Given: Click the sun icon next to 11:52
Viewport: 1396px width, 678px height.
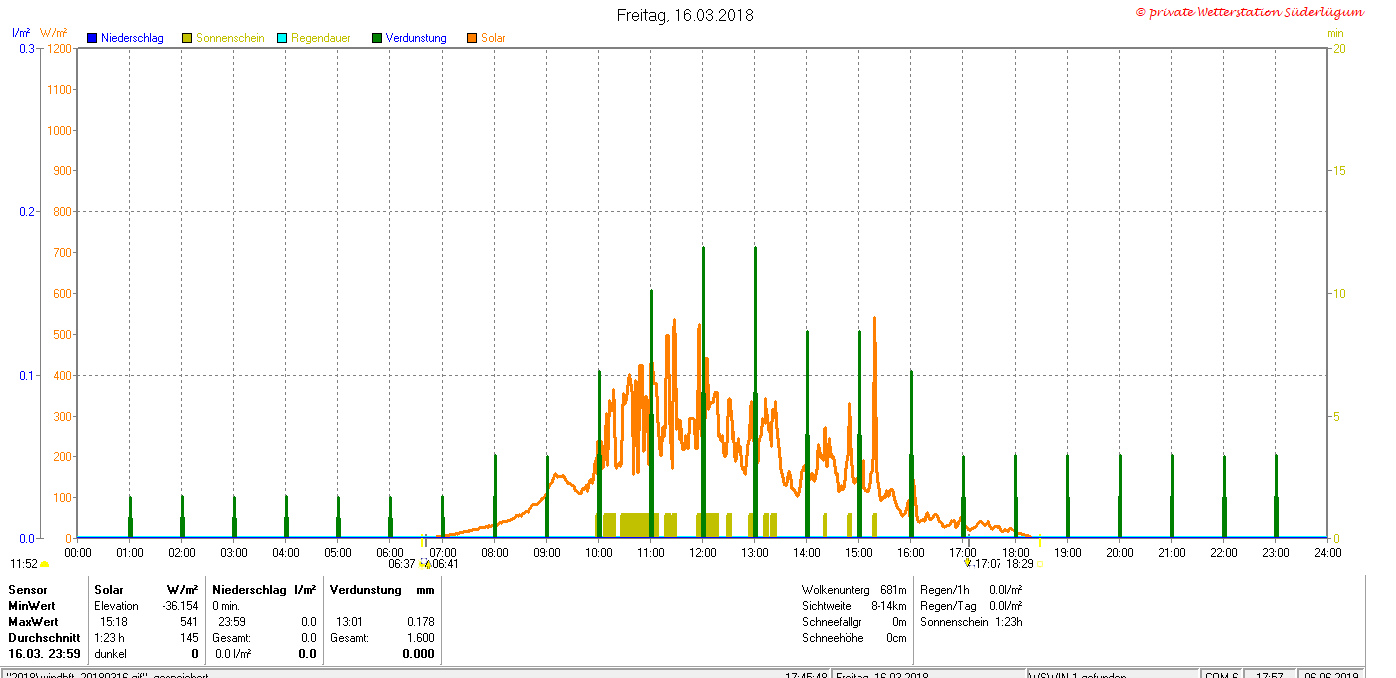Looking at the screenshot, I should [x=45, y=565].
